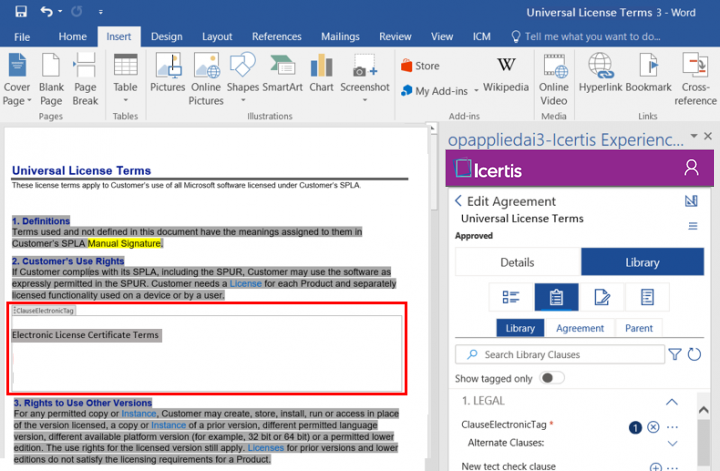Open the File tab
Image resolution: width=720 pixels, height=471 pixels.
[x=22, y=37]
